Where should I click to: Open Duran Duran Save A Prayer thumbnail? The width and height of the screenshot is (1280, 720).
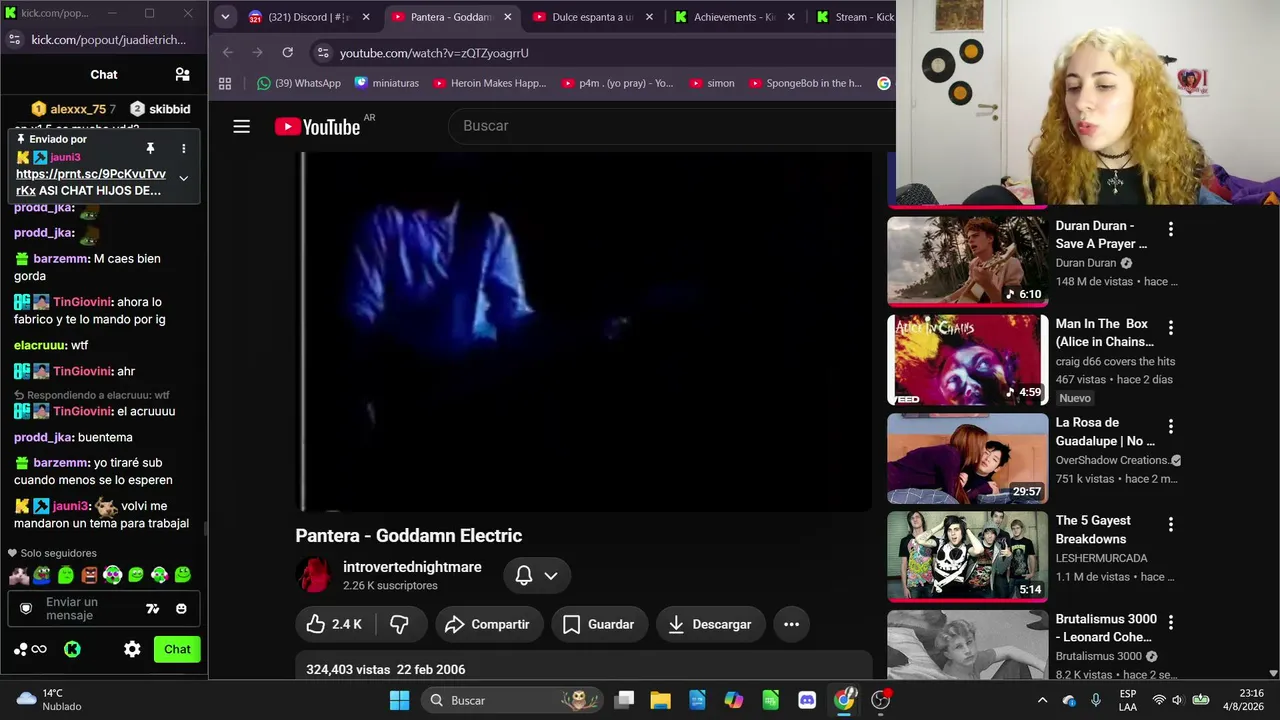click(x=967, y=260)
